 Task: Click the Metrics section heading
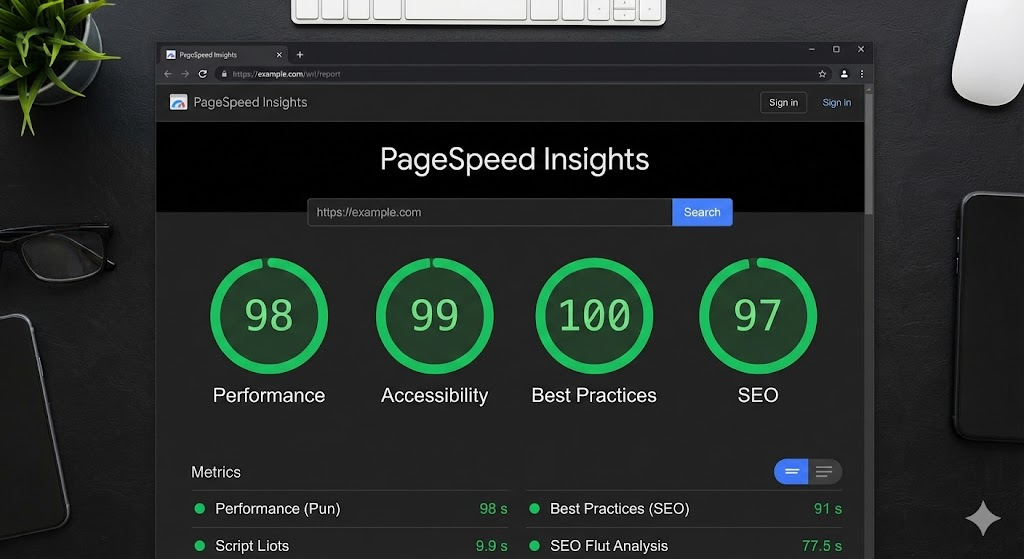(x=216, y=472)
